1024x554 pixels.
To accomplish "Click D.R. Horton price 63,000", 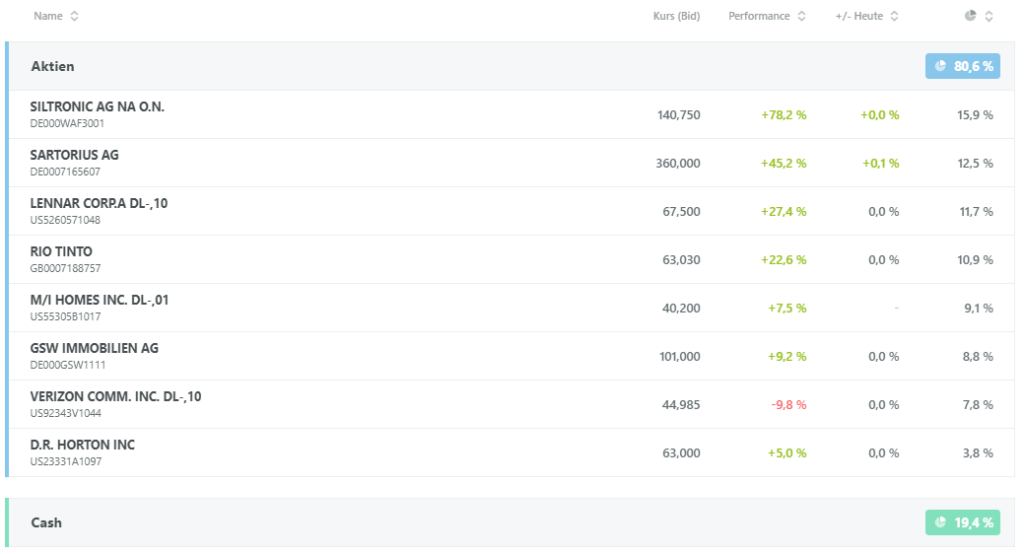I will coord(681,453).
